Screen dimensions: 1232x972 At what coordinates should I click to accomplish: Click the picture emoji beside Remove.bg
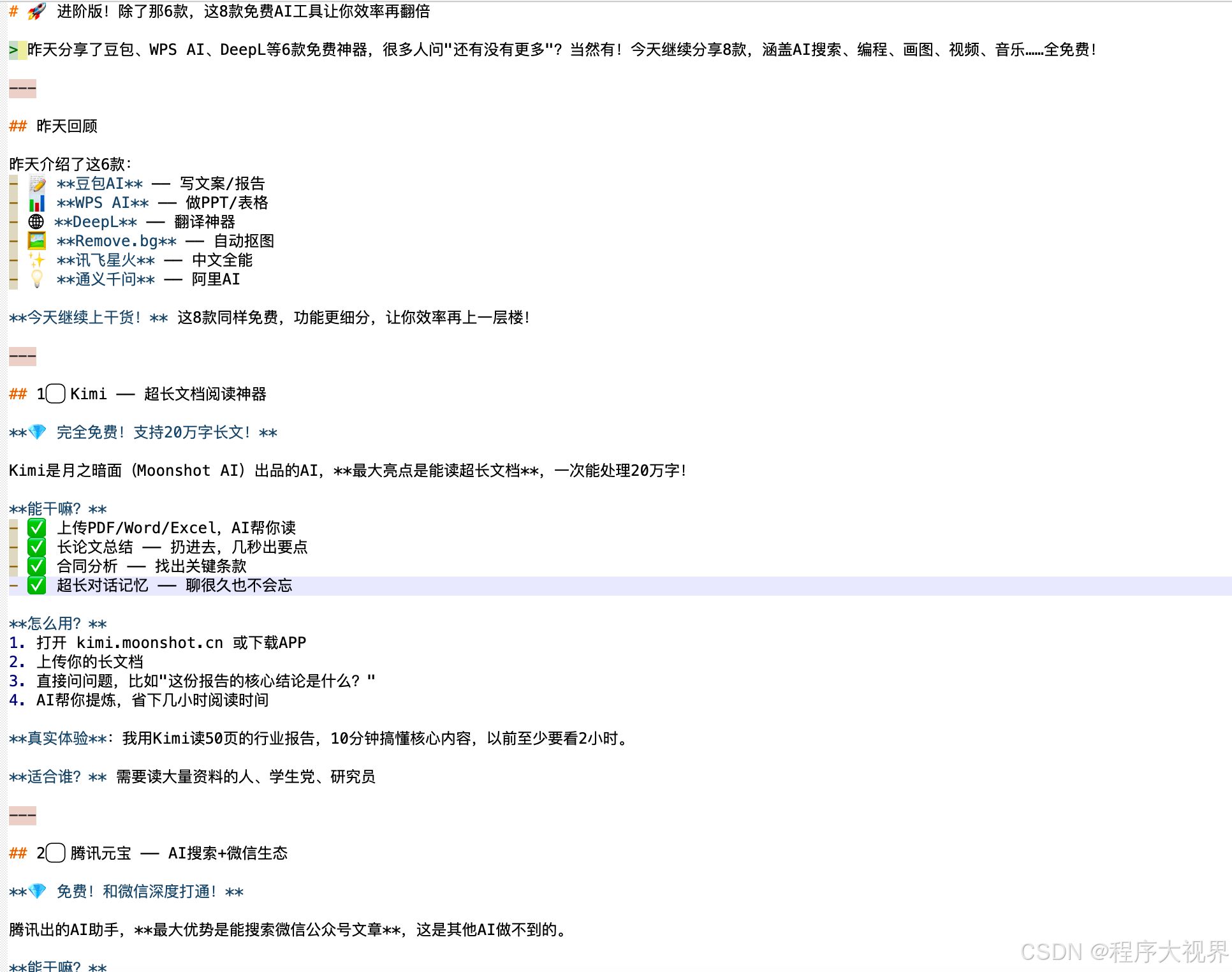point(37,241)
